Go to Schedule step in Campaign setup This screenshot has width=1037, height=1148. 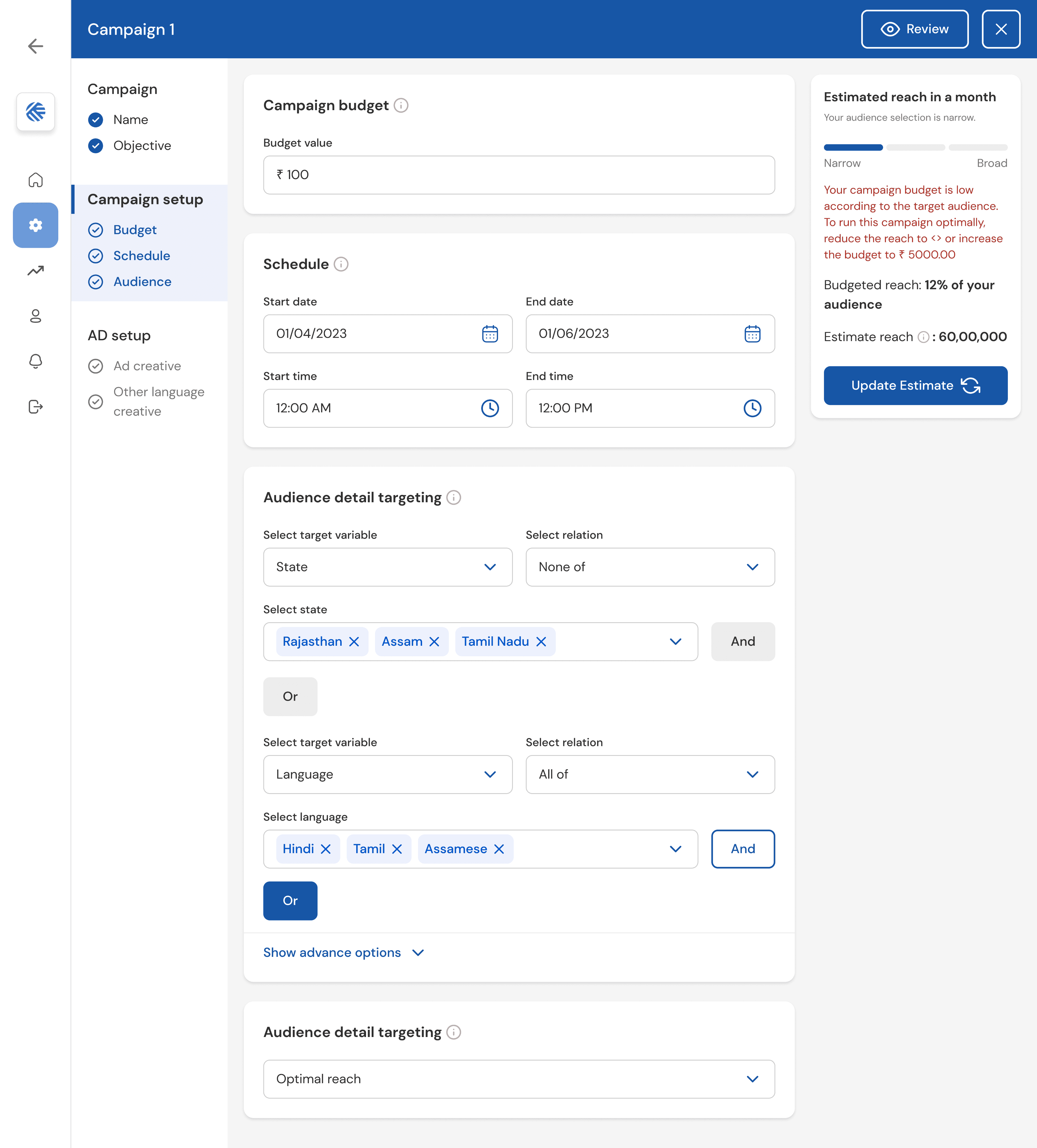129,256
